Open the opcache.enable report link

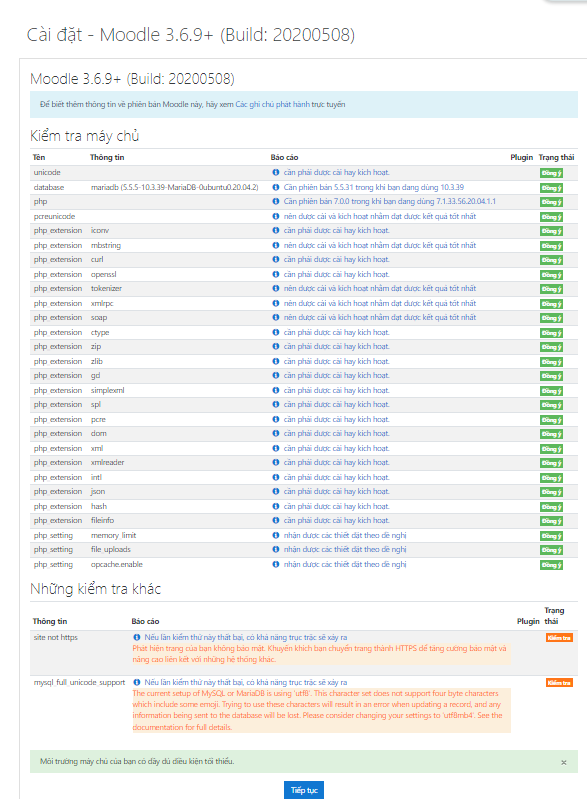[345, 565]
